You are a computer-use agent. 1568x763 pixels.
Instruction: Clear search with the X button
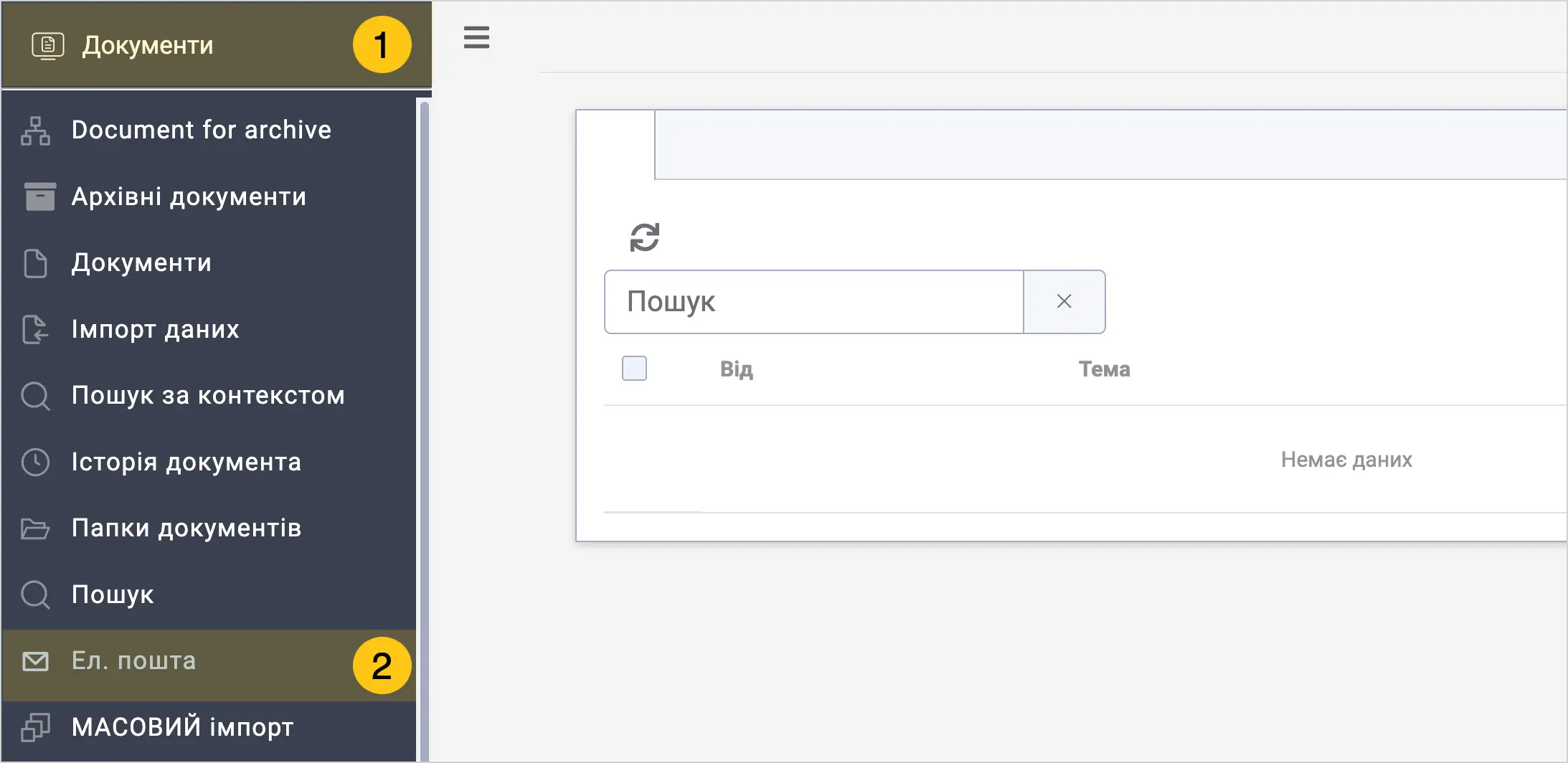(1064, 302)
